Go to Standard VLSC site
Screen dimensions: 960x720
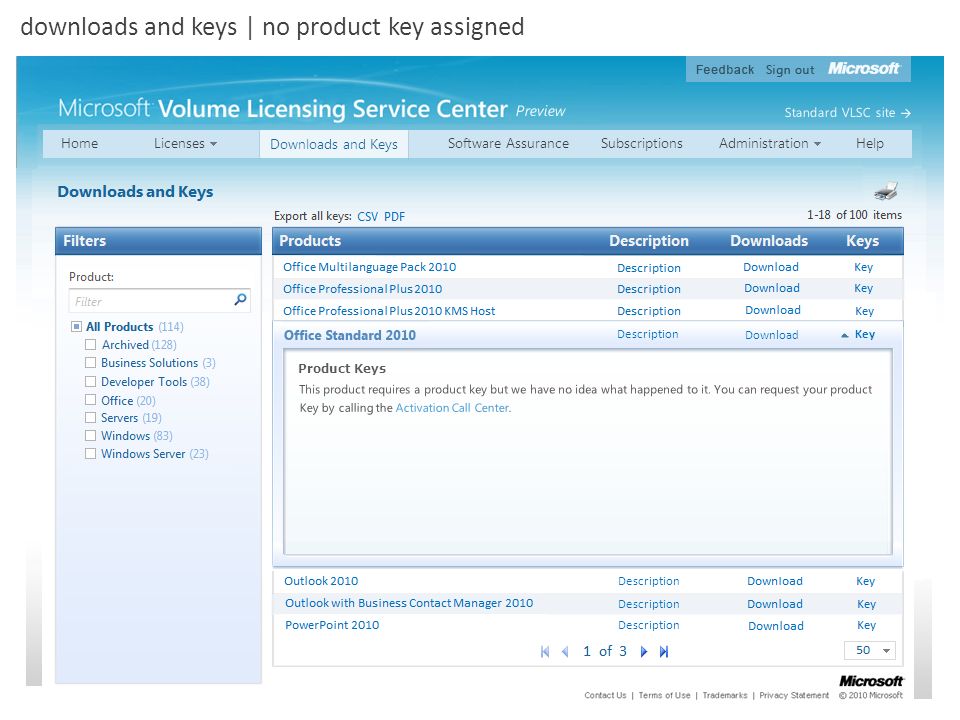coord(847,113)
